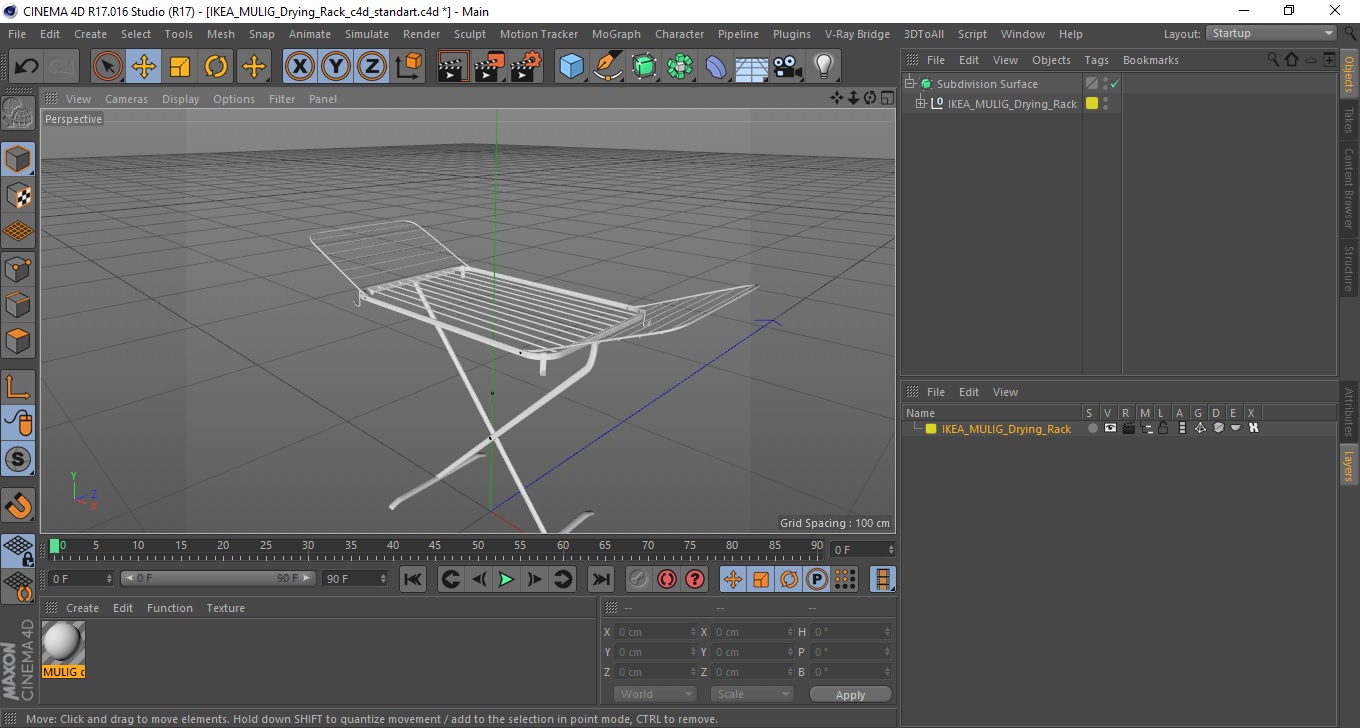Toggle Snap magnet icon

pos(18,505)
